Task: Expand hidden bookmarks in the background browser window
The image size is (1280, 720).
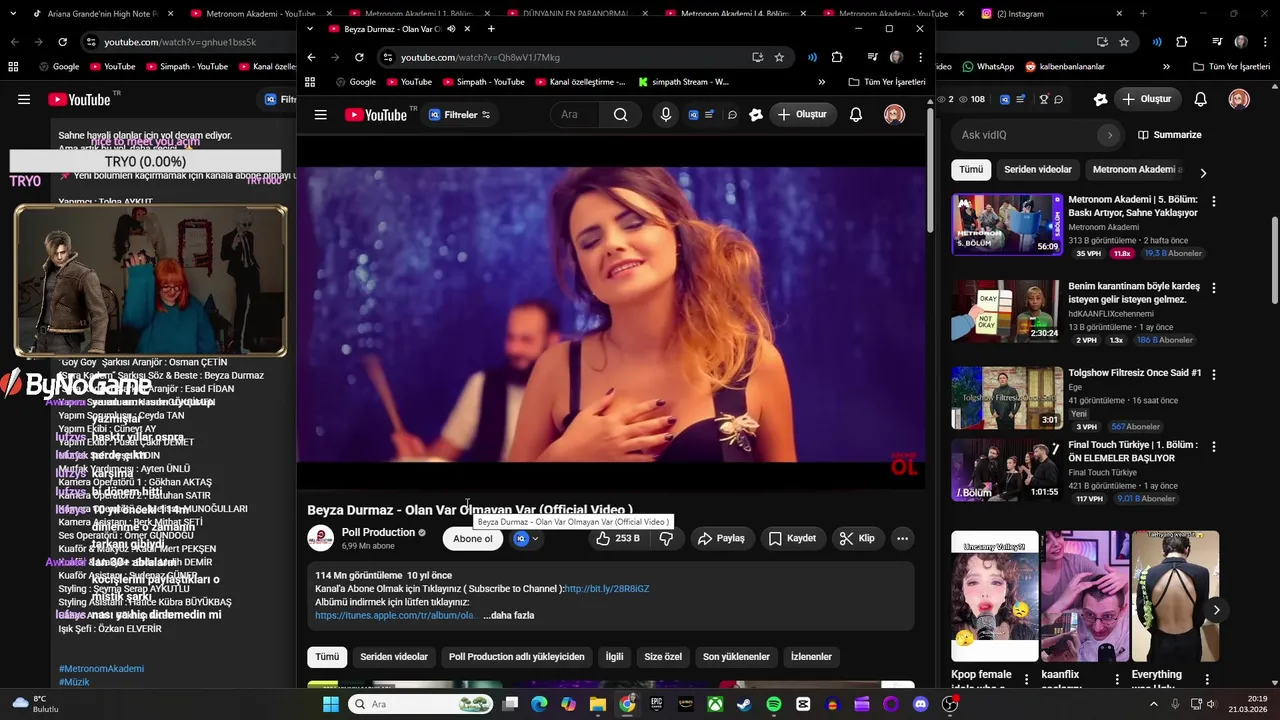Action: point(1166,66)
